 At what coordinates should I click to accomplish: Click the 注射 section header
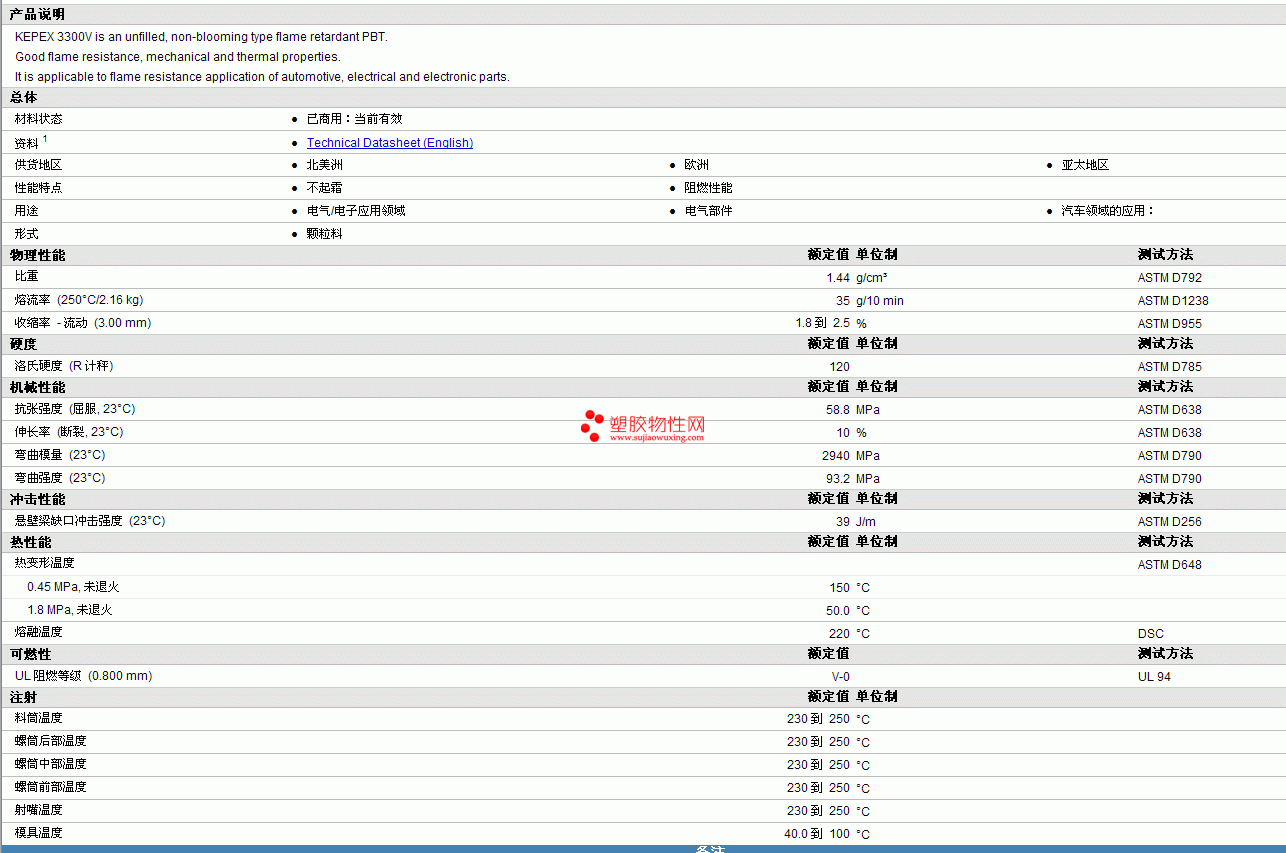pos(24,697)
